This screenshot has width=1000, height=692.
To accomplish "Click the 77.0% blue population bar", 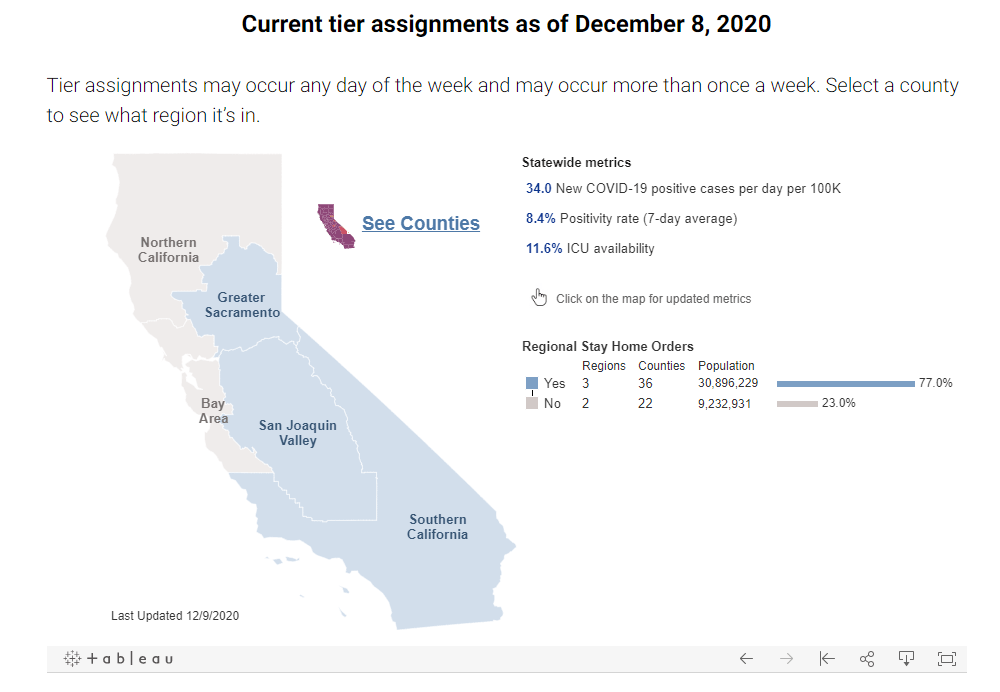I will pyautogui.click(x=845, y=383).
